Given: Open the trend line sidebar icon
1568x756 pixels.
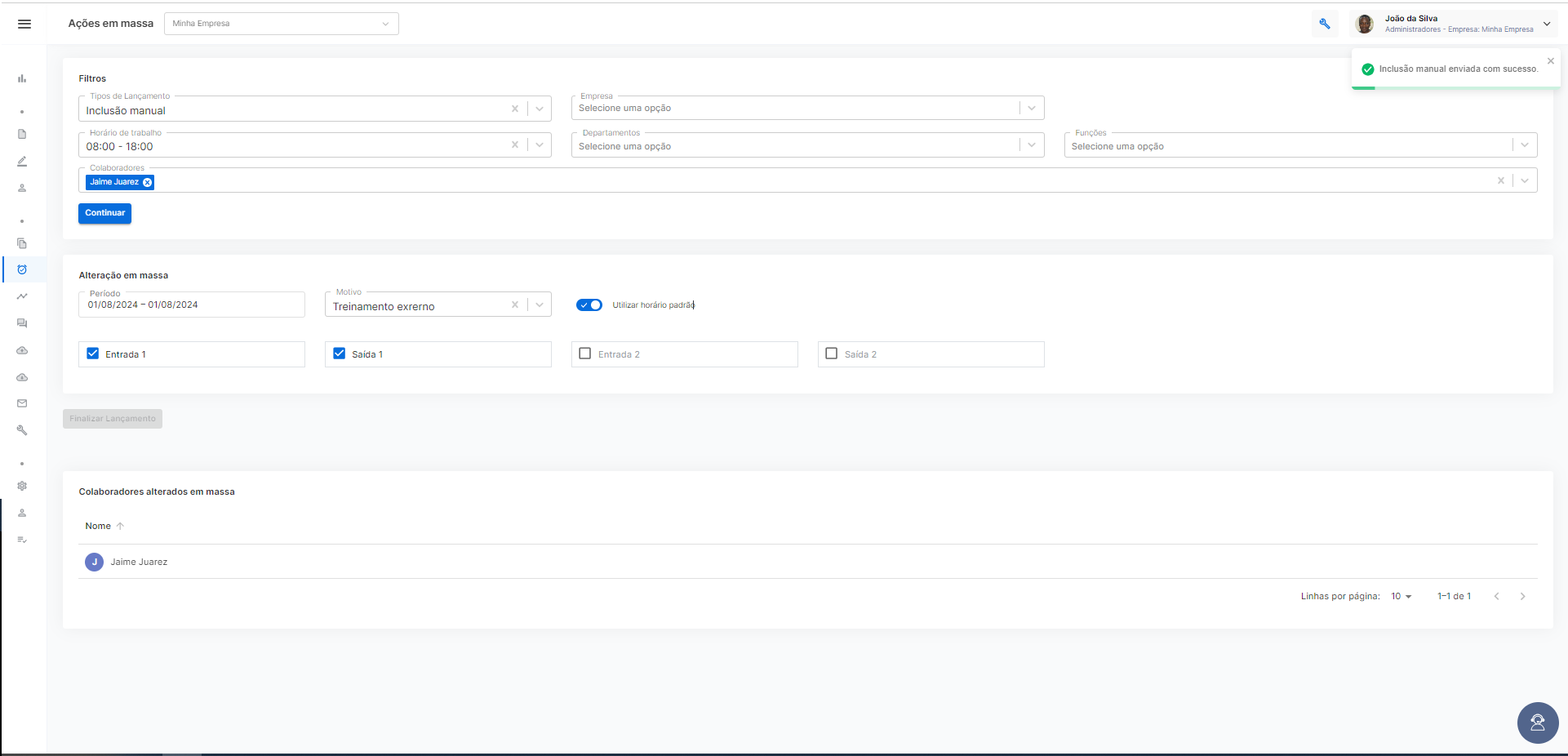Looking at the screenshot, I should (x=22, y=296).
